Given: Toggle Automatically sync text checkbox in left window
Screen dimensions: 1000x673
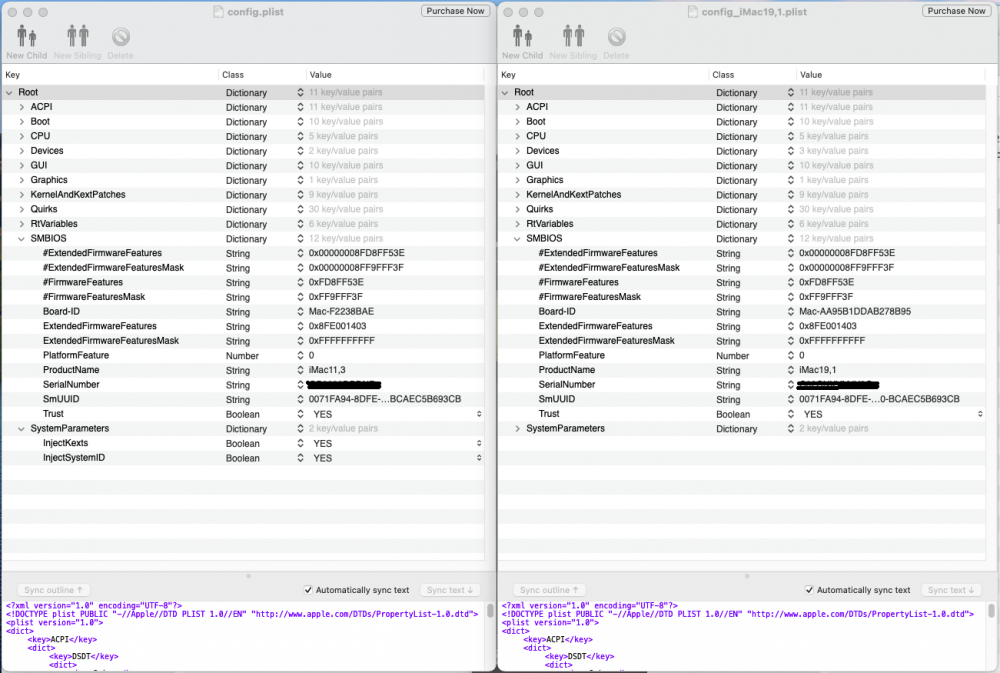Looking at the screenshot, I should (308, 590).
